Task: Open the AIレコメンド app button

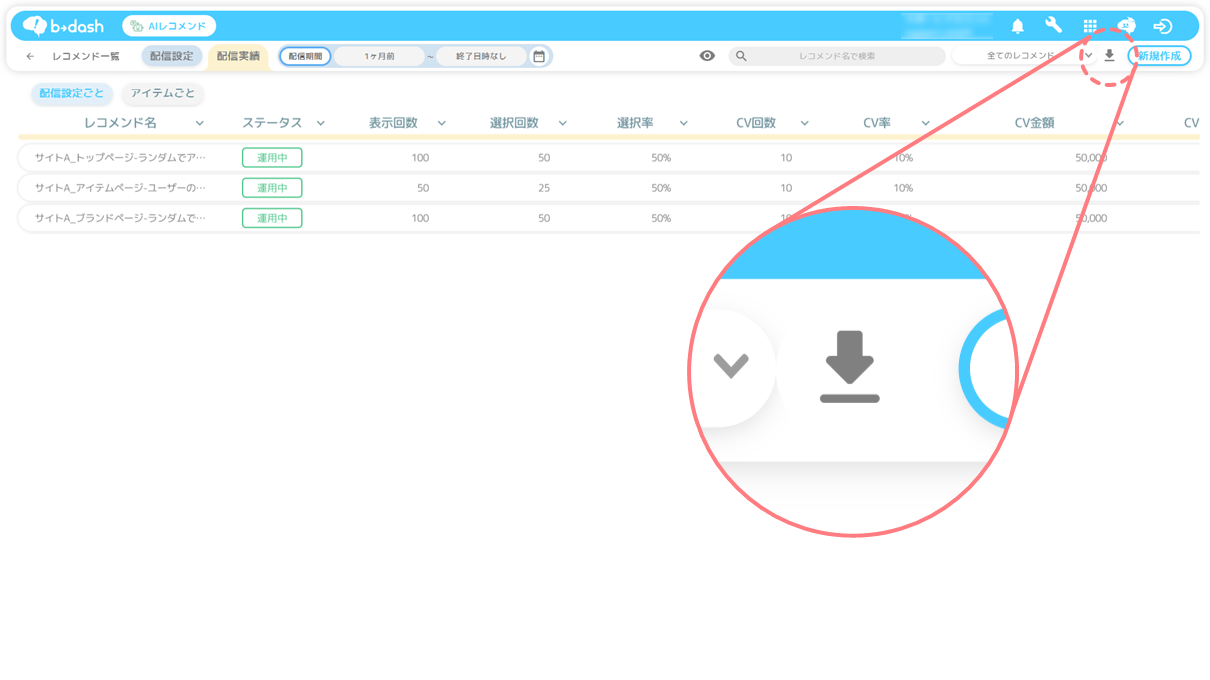Action: click(169, 26)
